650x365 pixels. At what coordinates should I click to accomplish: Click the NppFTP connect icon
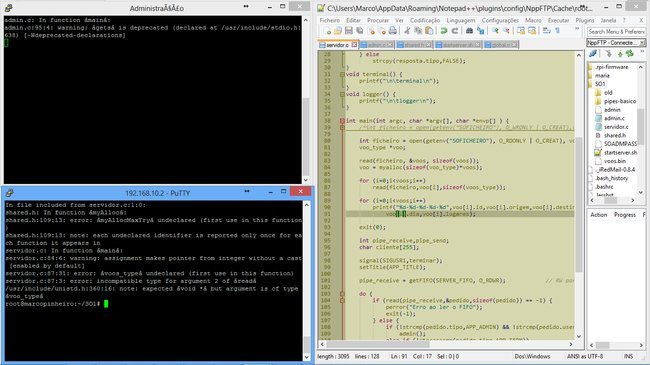(x=593, y=54)
